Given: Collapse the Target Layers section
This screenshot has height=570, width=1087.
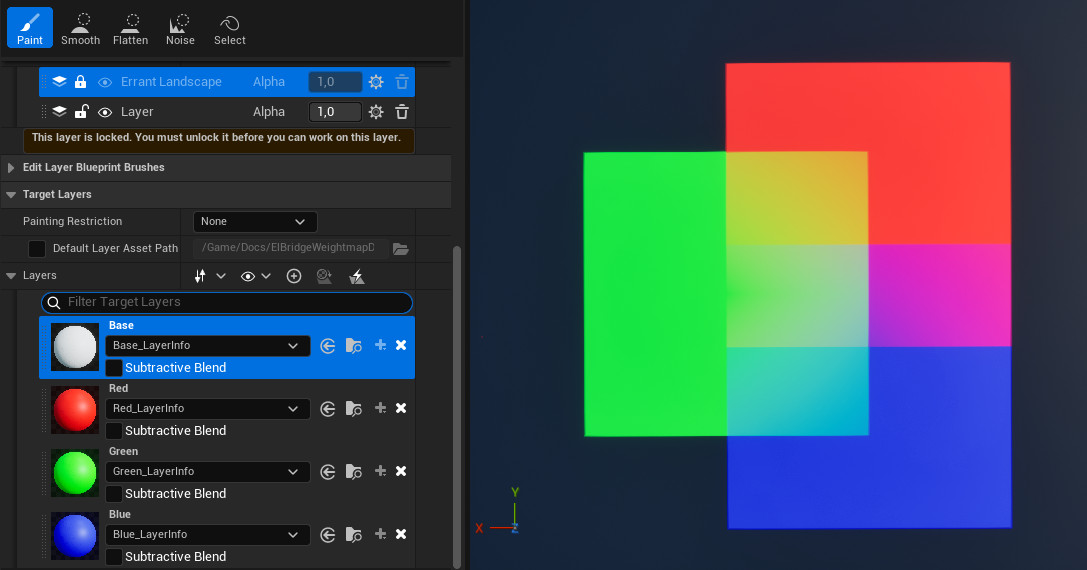Looking at the screenshot, I should click(11, 194).
